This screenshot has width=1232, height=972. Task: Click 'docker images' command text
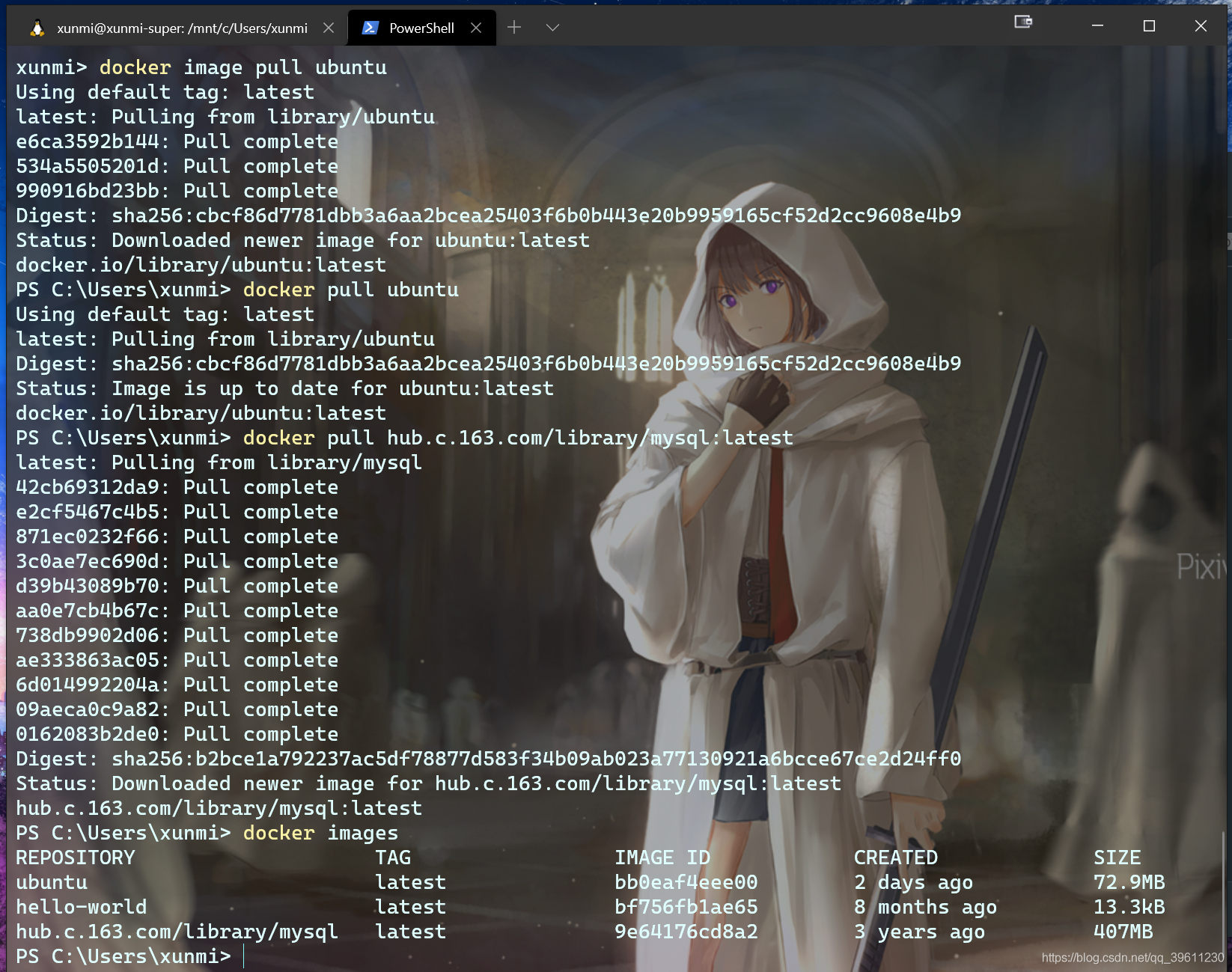(x=320, y=833)
